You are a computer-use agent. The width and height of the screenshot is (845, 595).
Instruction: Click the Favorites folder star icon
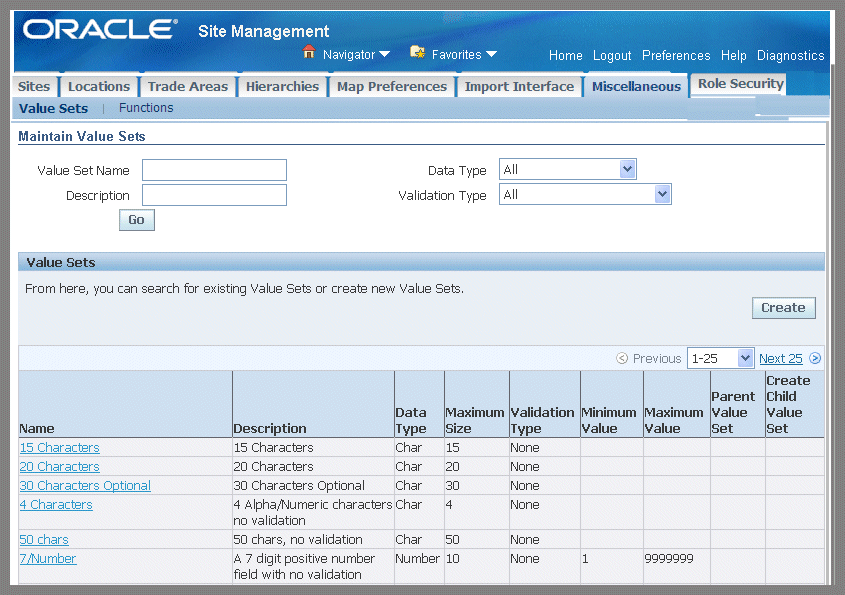417,52
